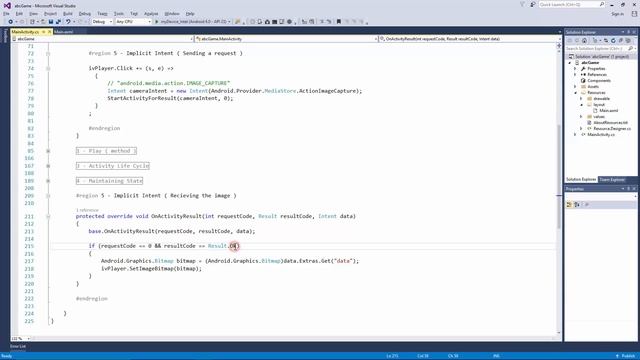Select the Assets folder in Solution Explorer
640x360 pixels.
tap(593, 87)
